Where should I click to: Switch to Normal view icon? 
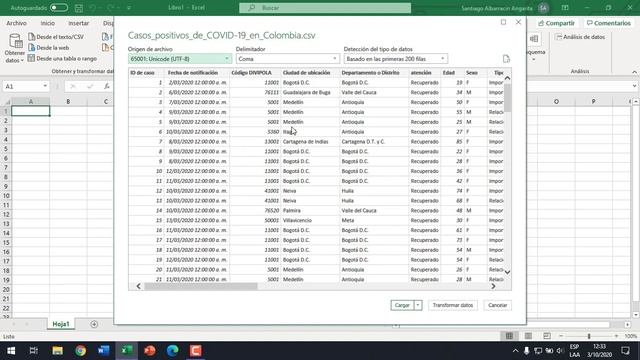tap(509, 336)
